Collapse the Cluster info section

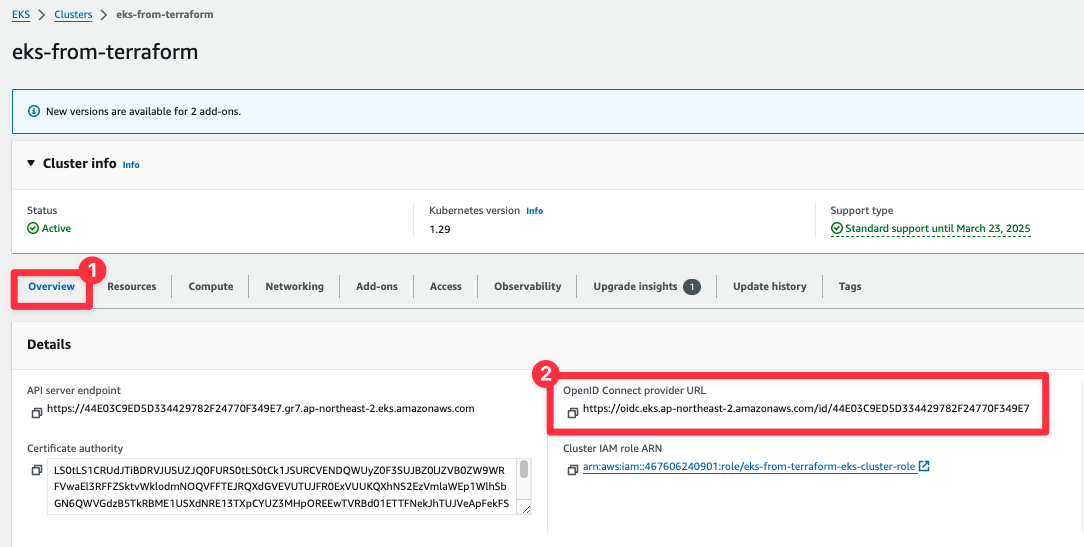coord(30,164)
